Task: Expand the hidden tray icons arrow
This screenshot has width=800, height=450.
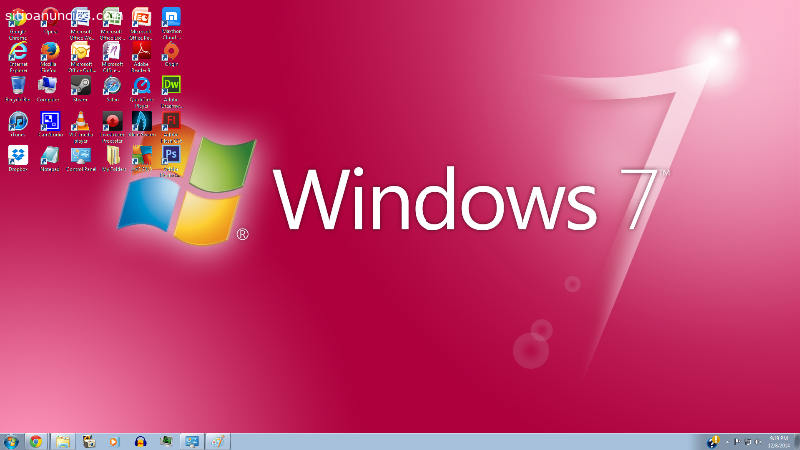Action: click(728, 442)
